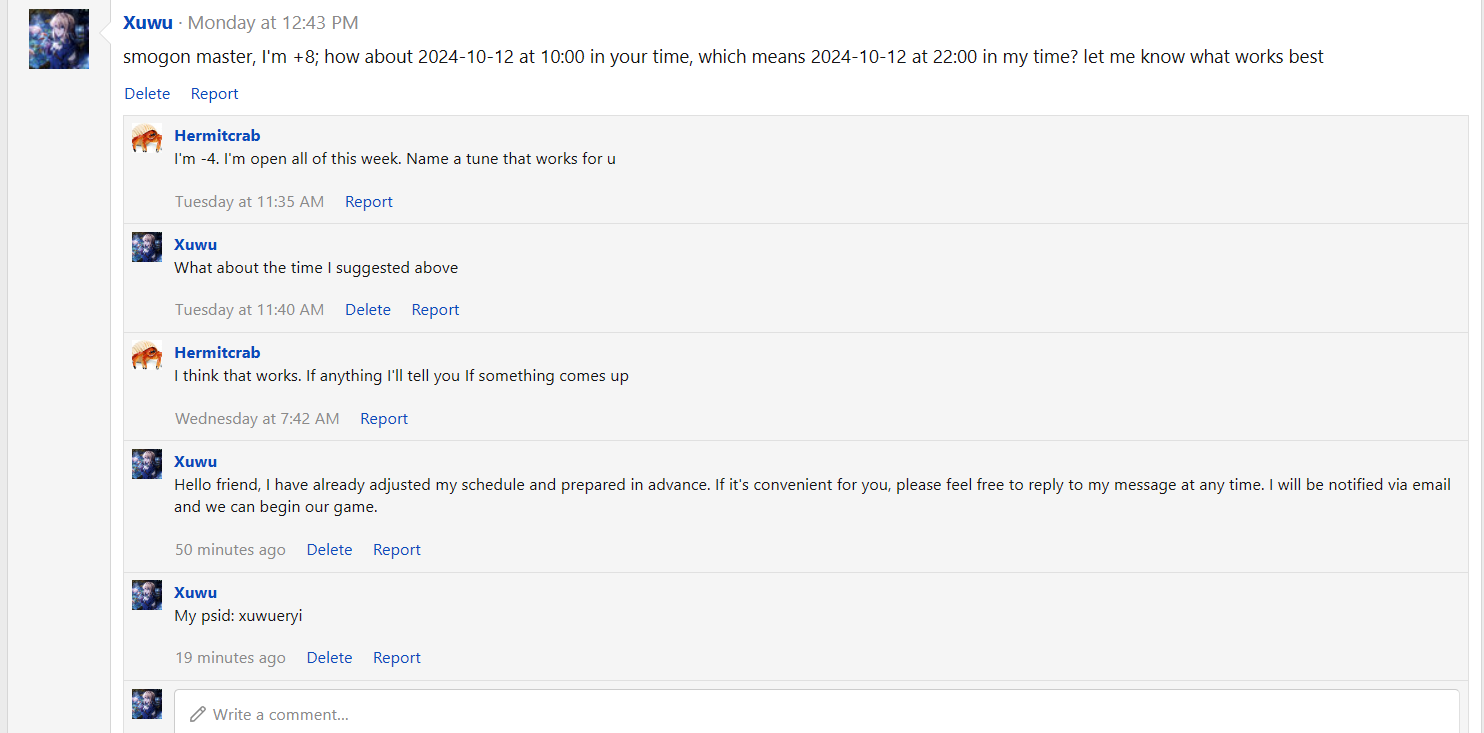The image size is (1484, 733).
Task: Click Xuwu avatar beside "Hello friend" comment
Action: point(147,464)
